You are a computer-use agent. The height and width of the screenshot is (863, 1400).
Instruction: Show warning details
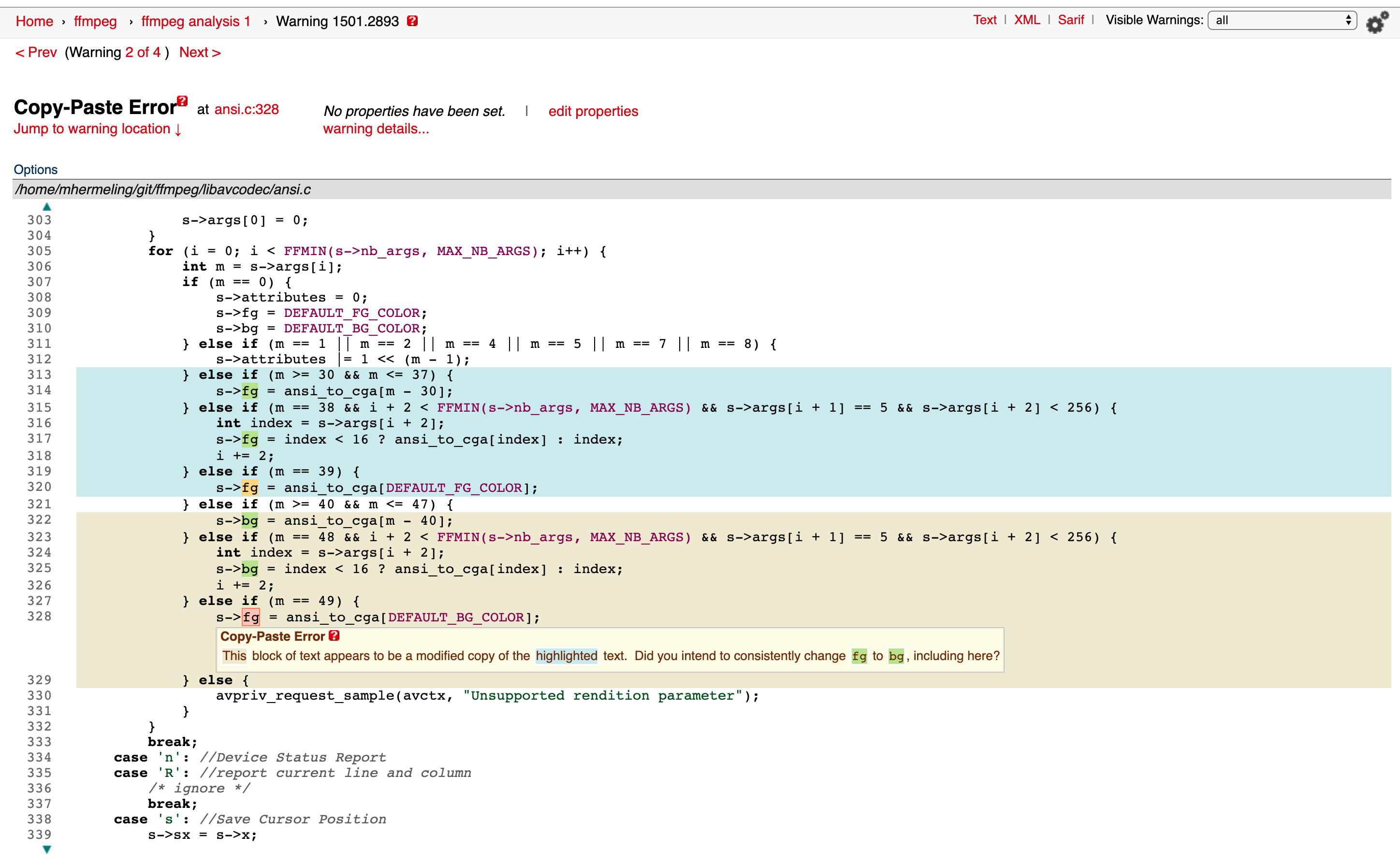click(376, 129)
